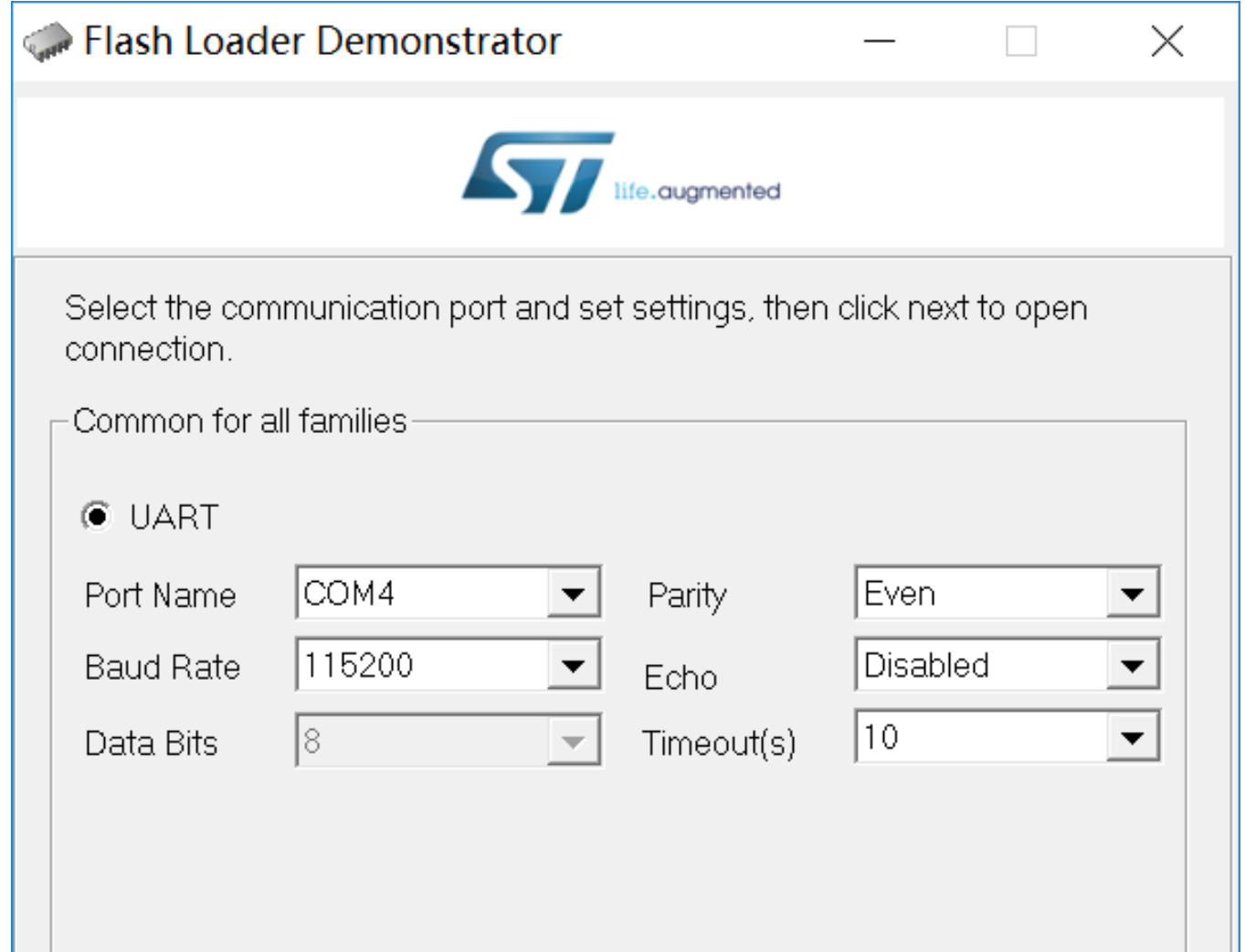This screenshot has width=1245, height=952.
Task: Click the disabled Data Bits dropdown arrow
Action: tap(574, 741)
